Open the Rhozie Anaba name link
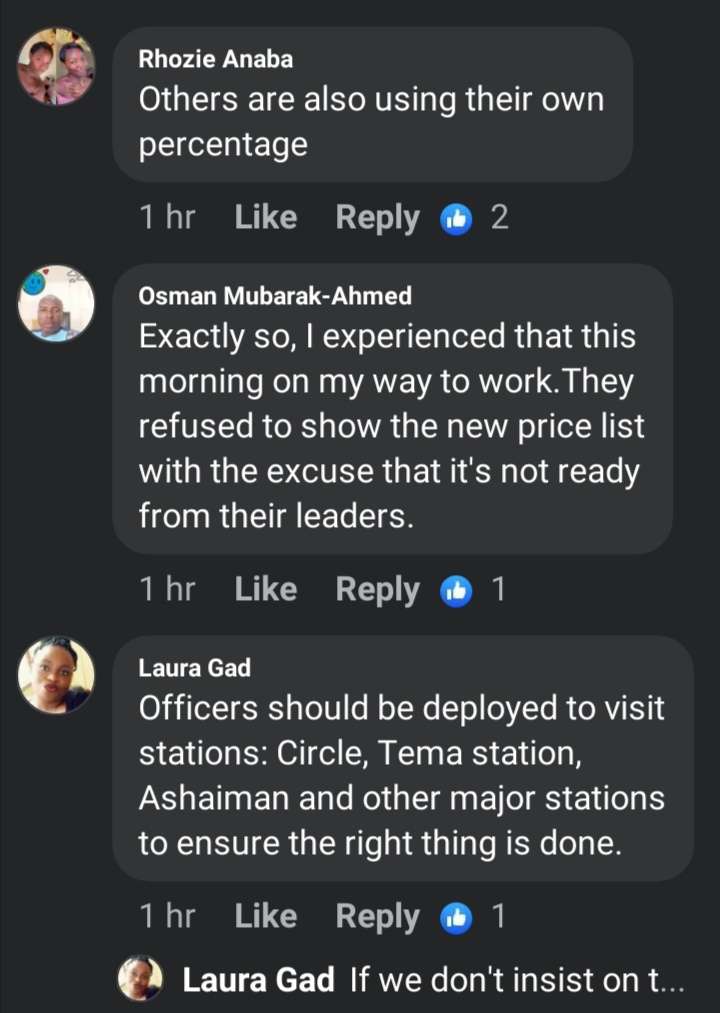Viewport: 720px width, 1013px height. [x=216, y=59]
